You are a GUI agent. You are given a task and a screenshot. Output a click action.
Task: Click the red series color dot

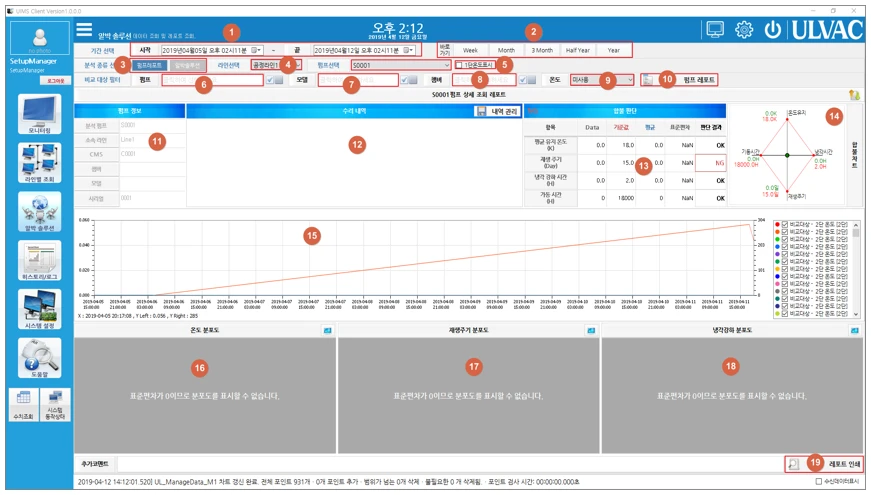(x=777, y=224)
